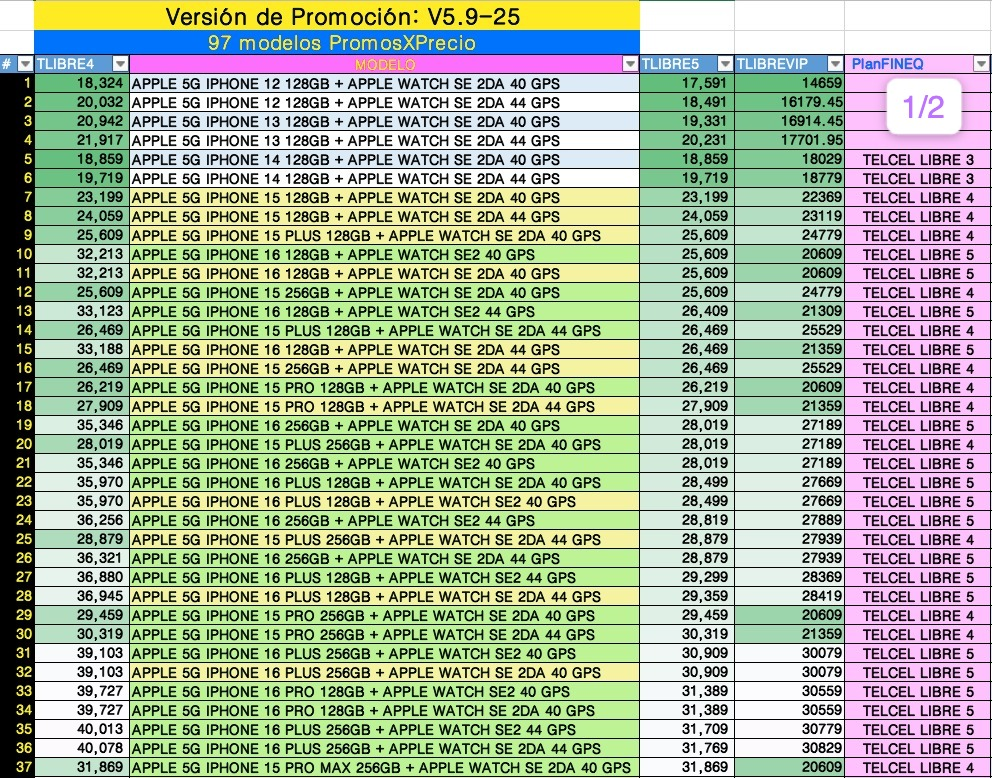Select TLIBRE5 value 28,819
The width and height of the screenshot is (992, 778).
[687, 520]
